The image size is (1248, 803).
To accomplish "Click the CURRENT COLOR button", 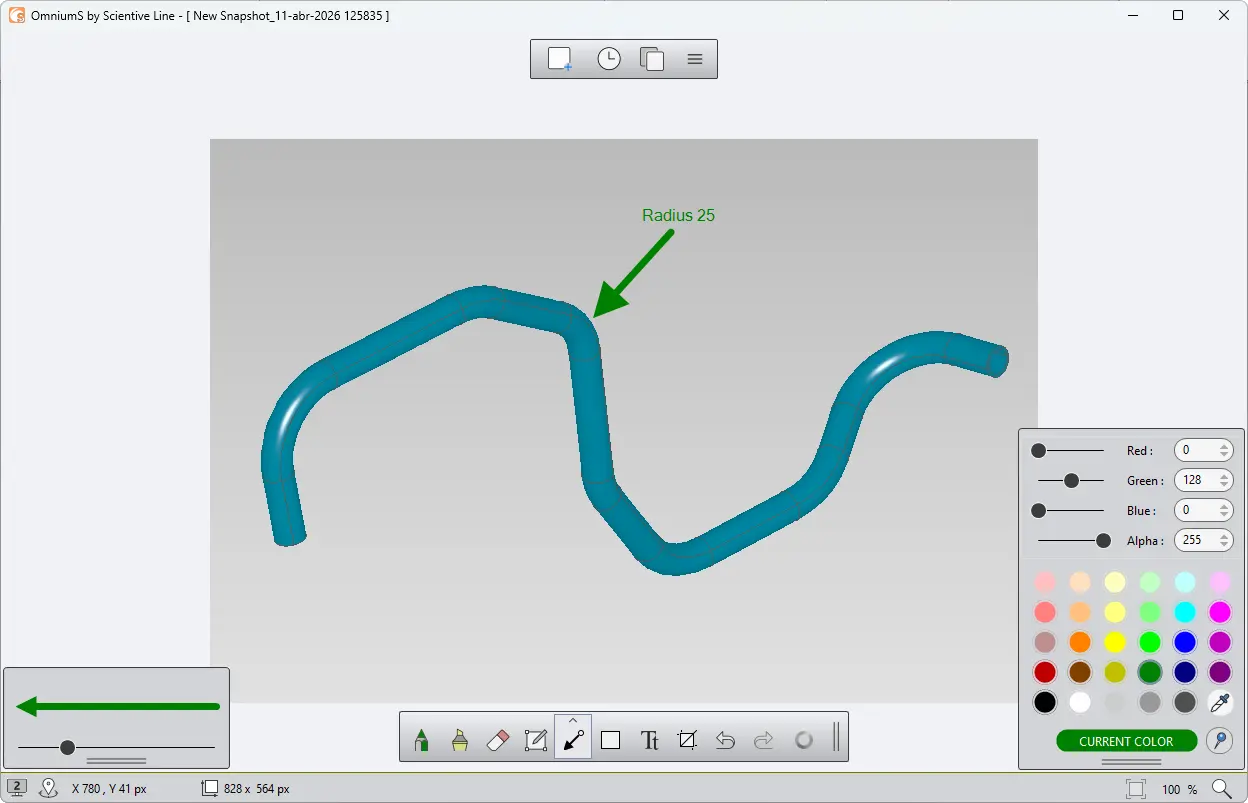I will (1126, 741).
